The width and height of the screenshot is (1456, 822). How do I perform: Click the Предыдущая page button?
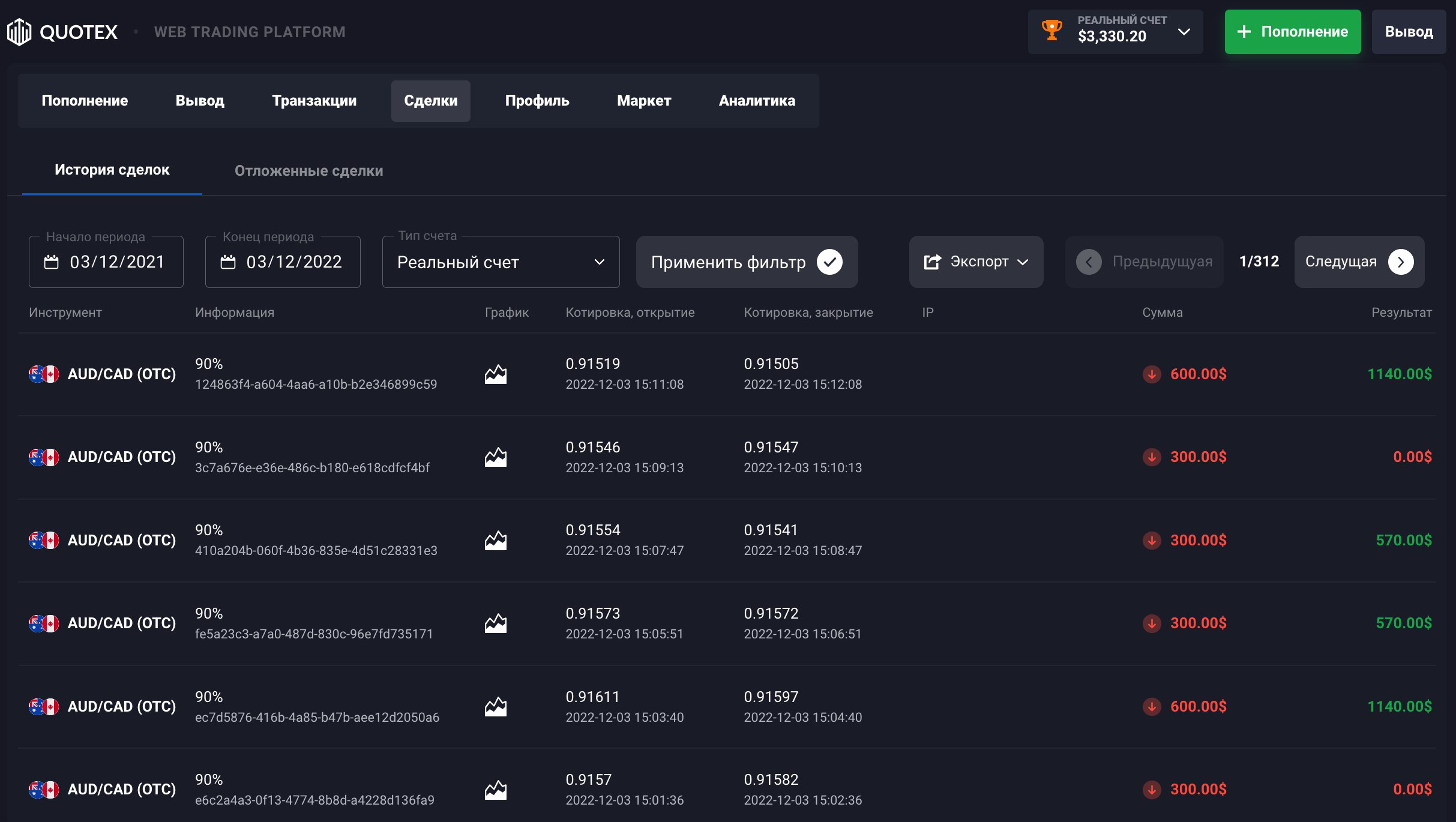1145,262
